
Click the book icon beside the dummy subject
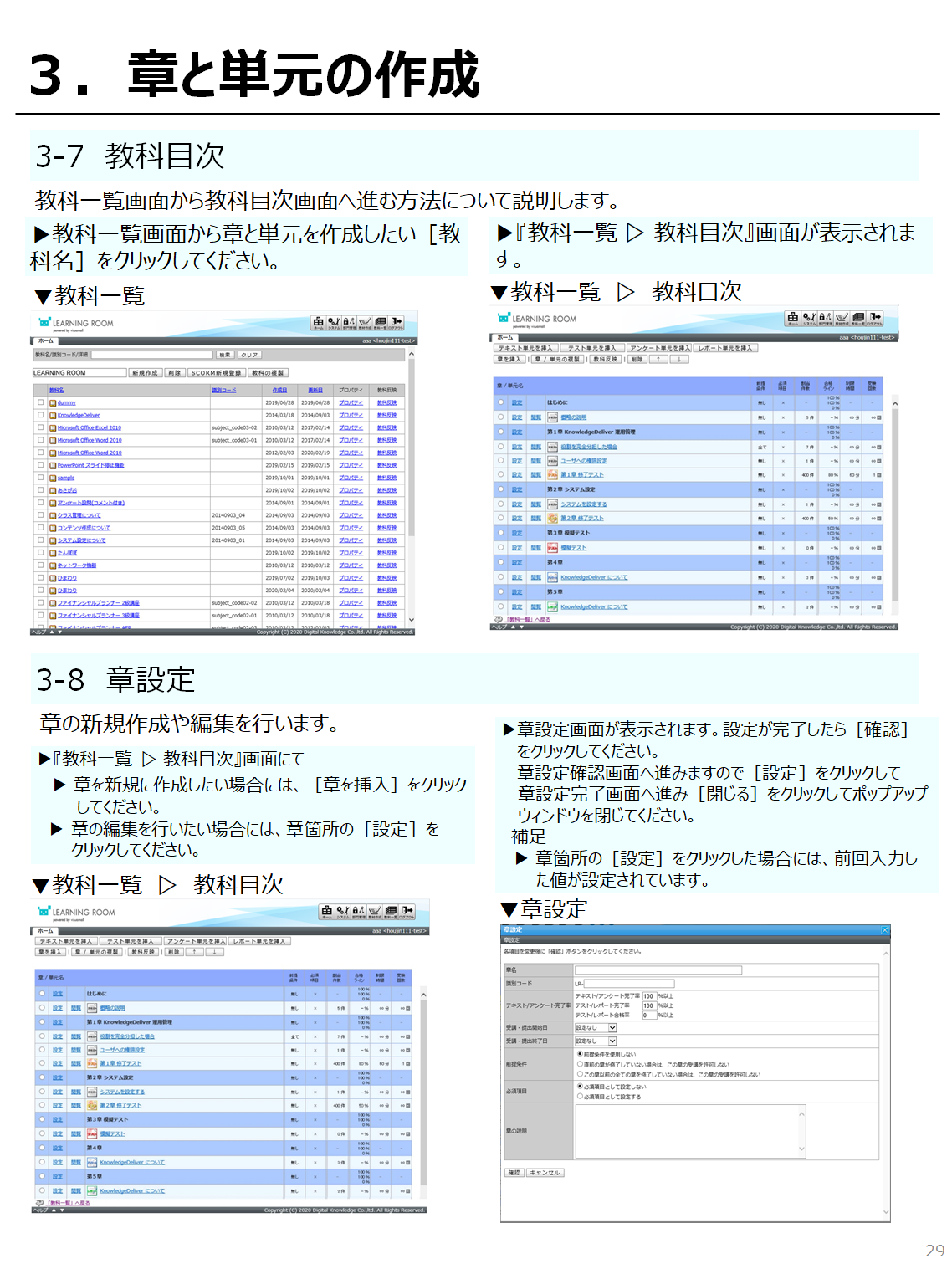pos(53,403)
